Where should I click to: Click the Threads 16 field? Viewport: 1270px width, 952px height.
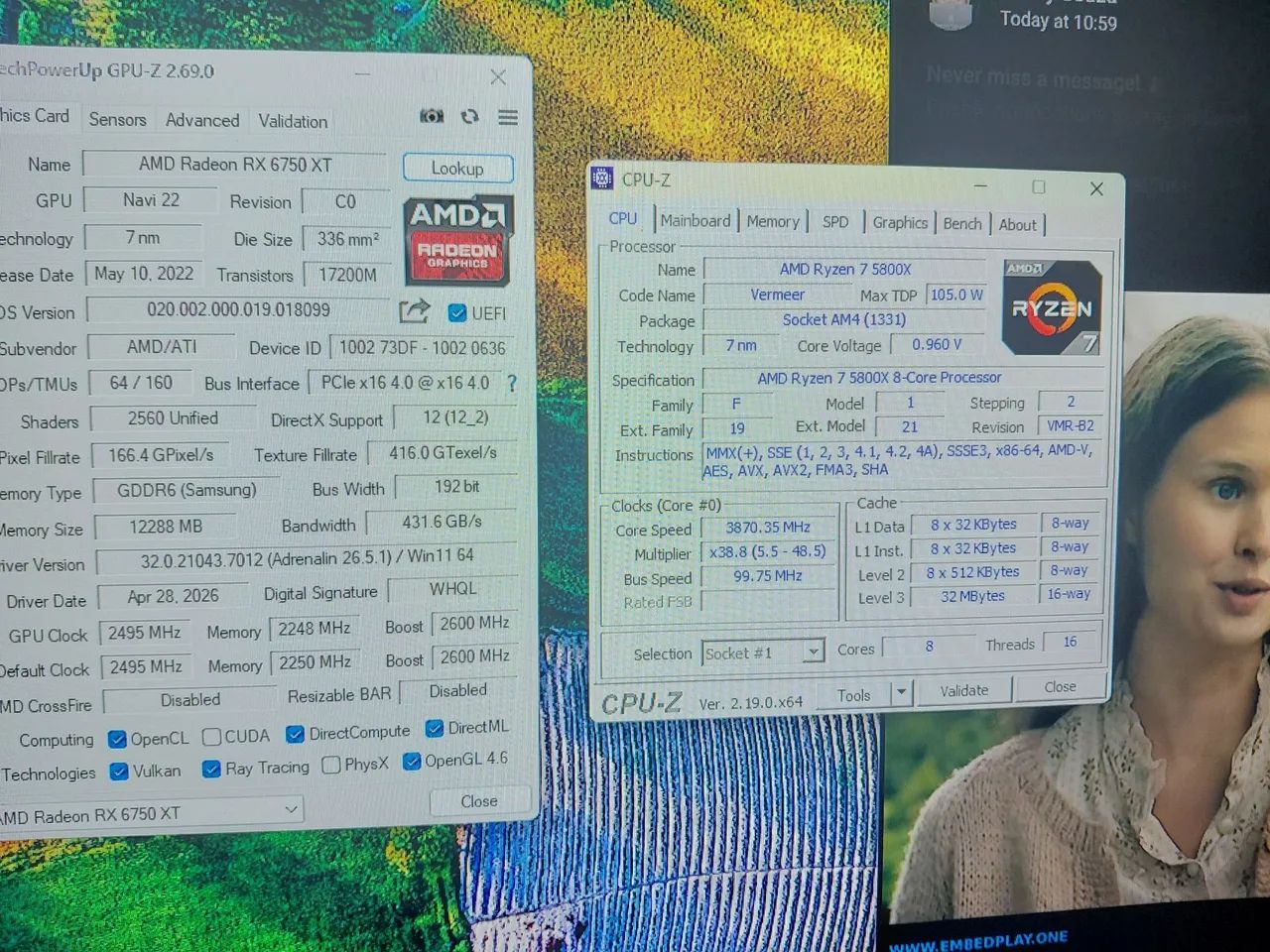tap(1070, 642)
